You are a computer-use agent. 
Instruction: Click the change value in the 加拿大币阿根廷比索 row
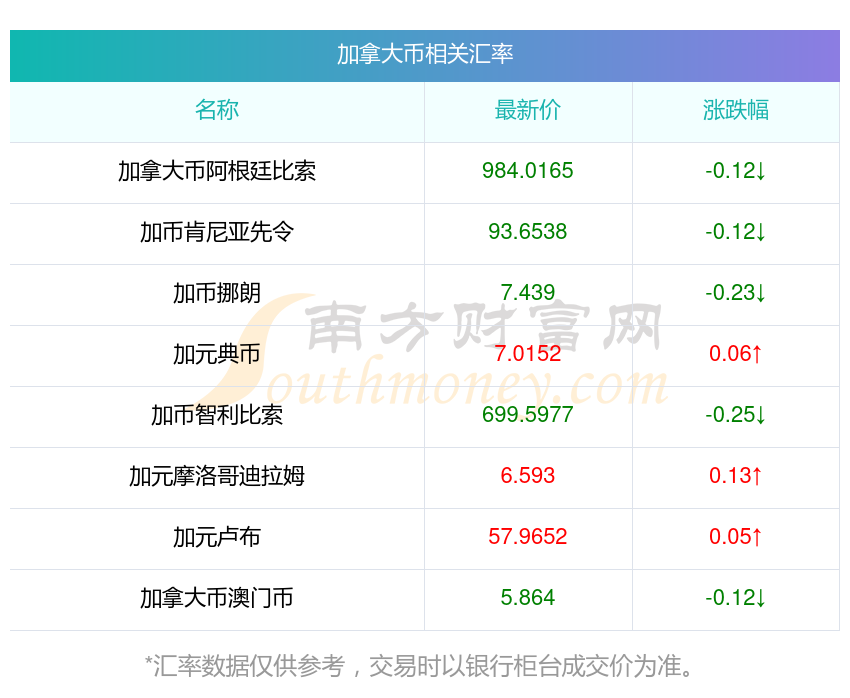click(736, 171)
